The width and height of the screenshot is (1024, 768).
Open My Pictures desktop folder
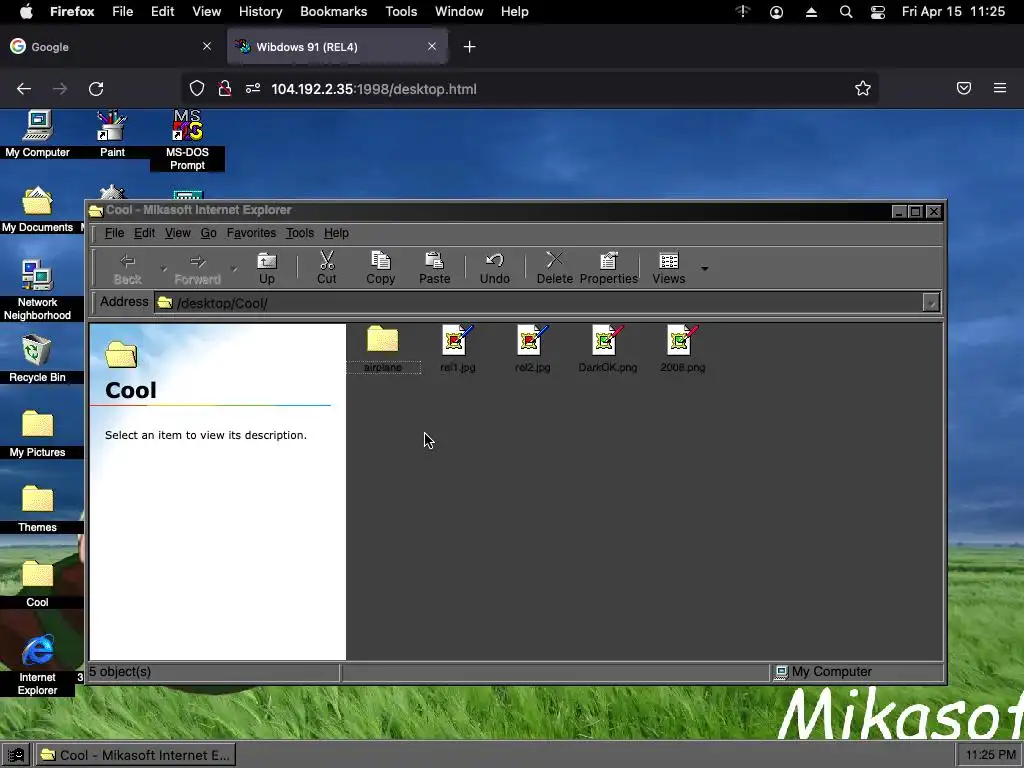pyautogui.click(x=37, y=434)
